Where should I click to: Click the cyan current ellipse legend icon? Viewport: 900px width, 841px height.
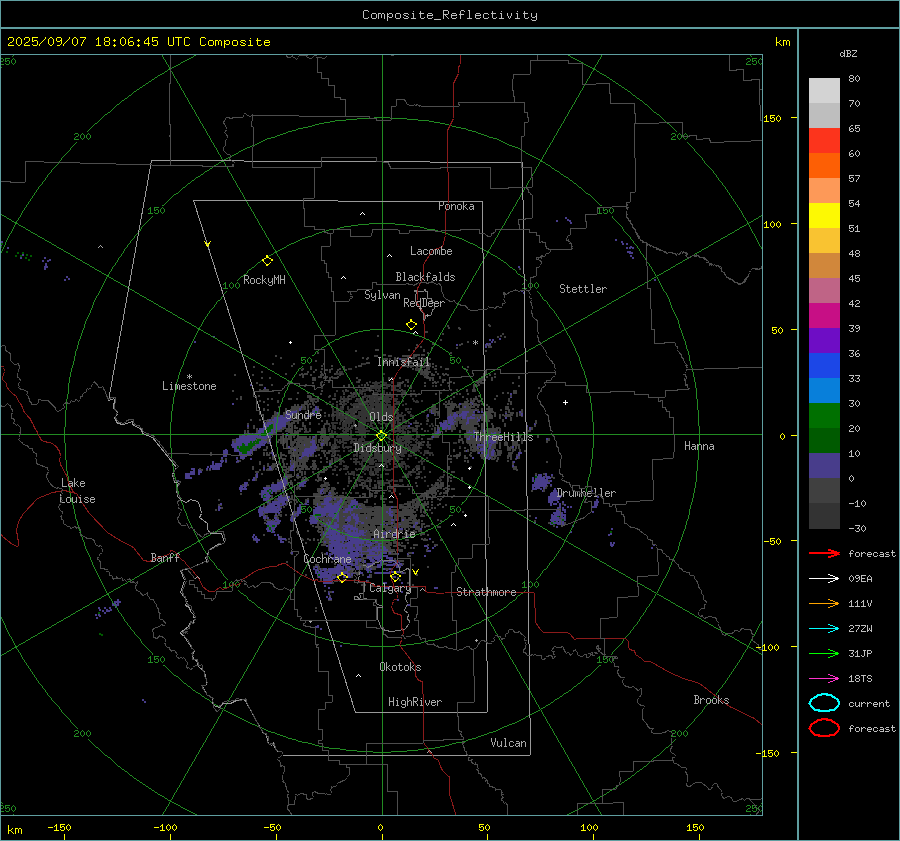[x=824, y=703]
